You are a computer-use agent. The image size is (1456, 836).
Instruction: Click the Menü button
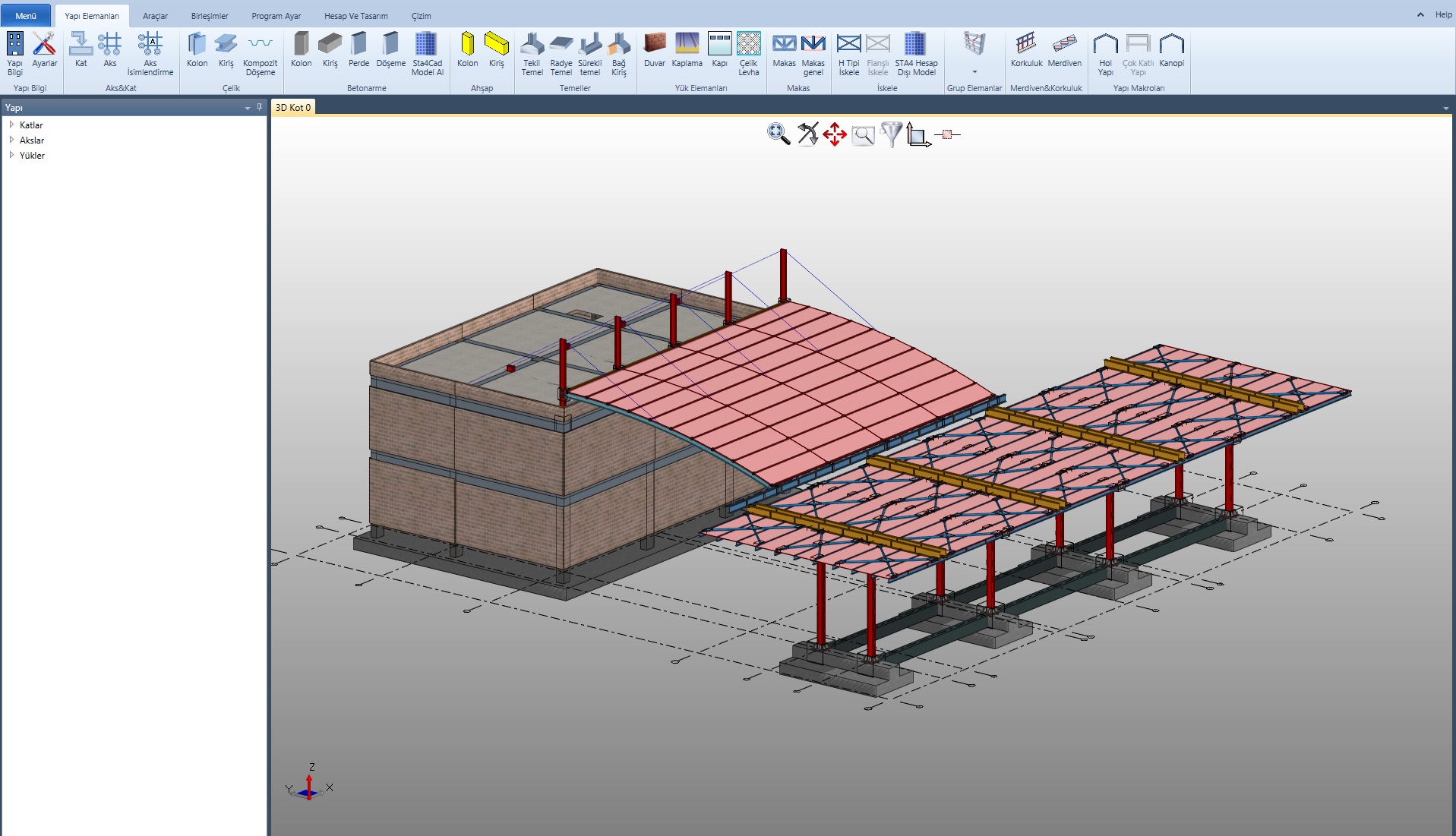26,16
